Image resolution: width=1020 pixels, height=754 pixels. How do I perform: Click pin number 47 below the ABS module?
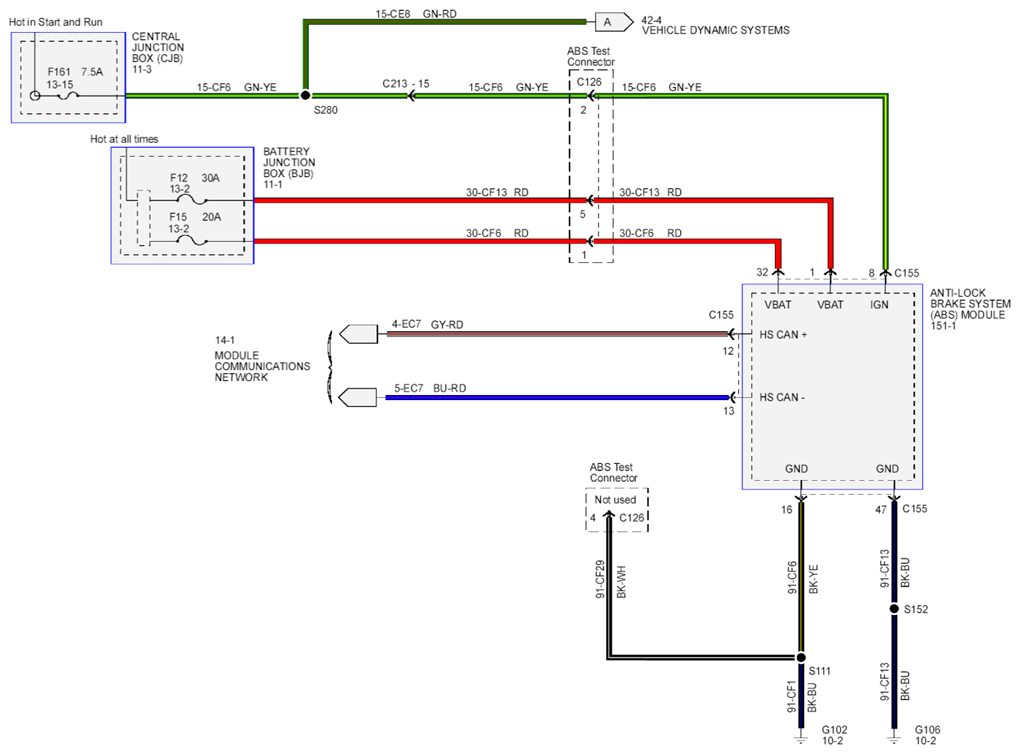point(881,509)
